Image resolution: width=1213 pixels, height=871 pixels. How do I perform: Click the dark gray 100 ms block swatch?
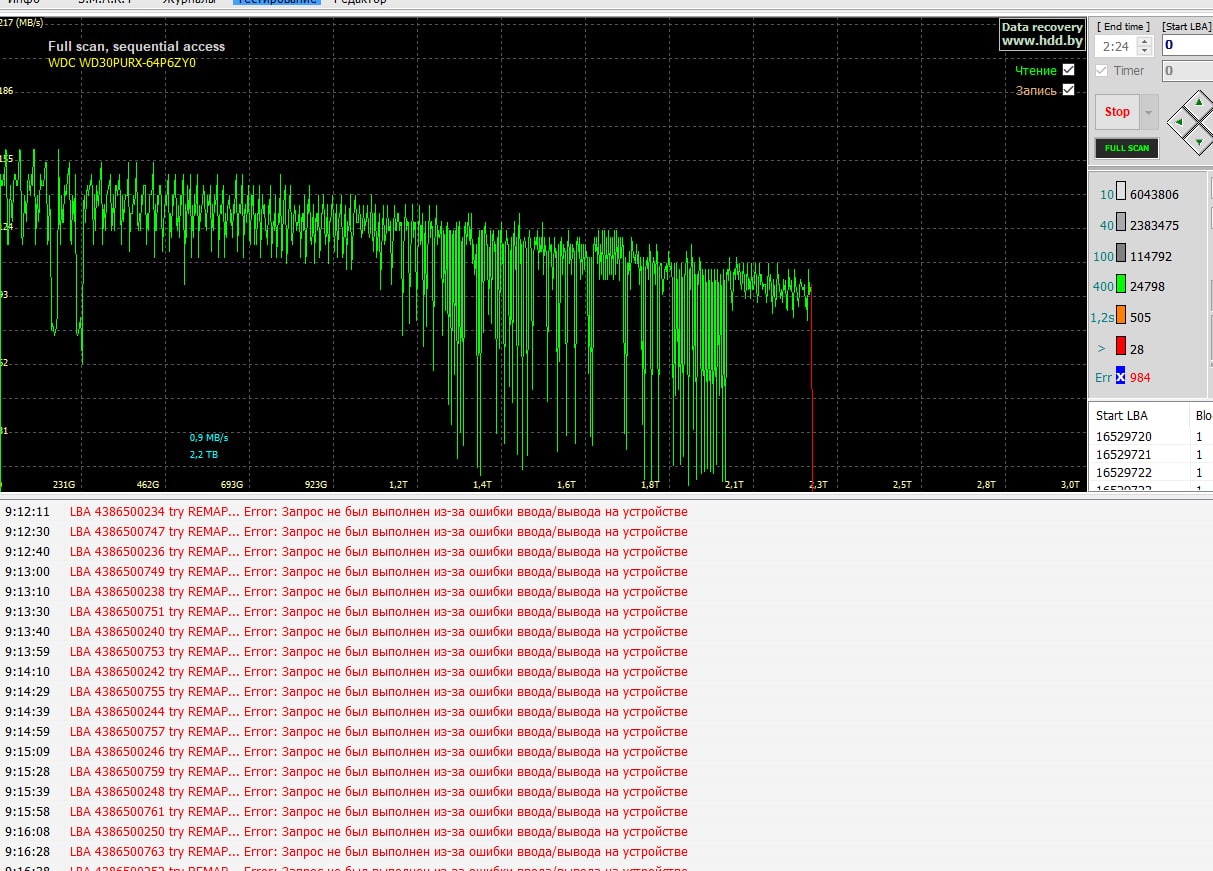pyautogui.click(x=1121, y=253)
